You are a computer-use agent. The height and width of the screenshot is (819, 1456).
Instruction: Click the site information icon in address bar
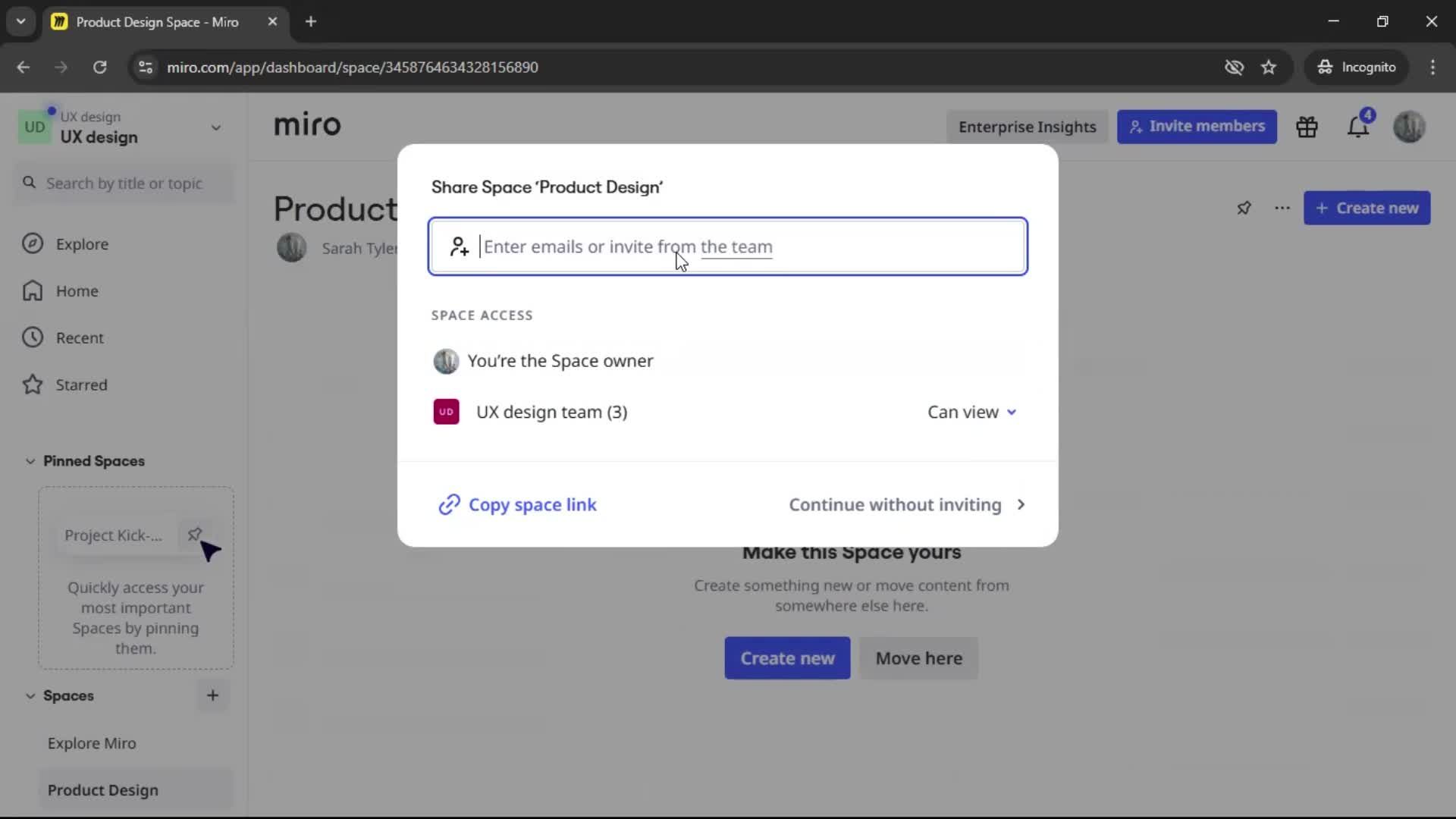[146, 67]
